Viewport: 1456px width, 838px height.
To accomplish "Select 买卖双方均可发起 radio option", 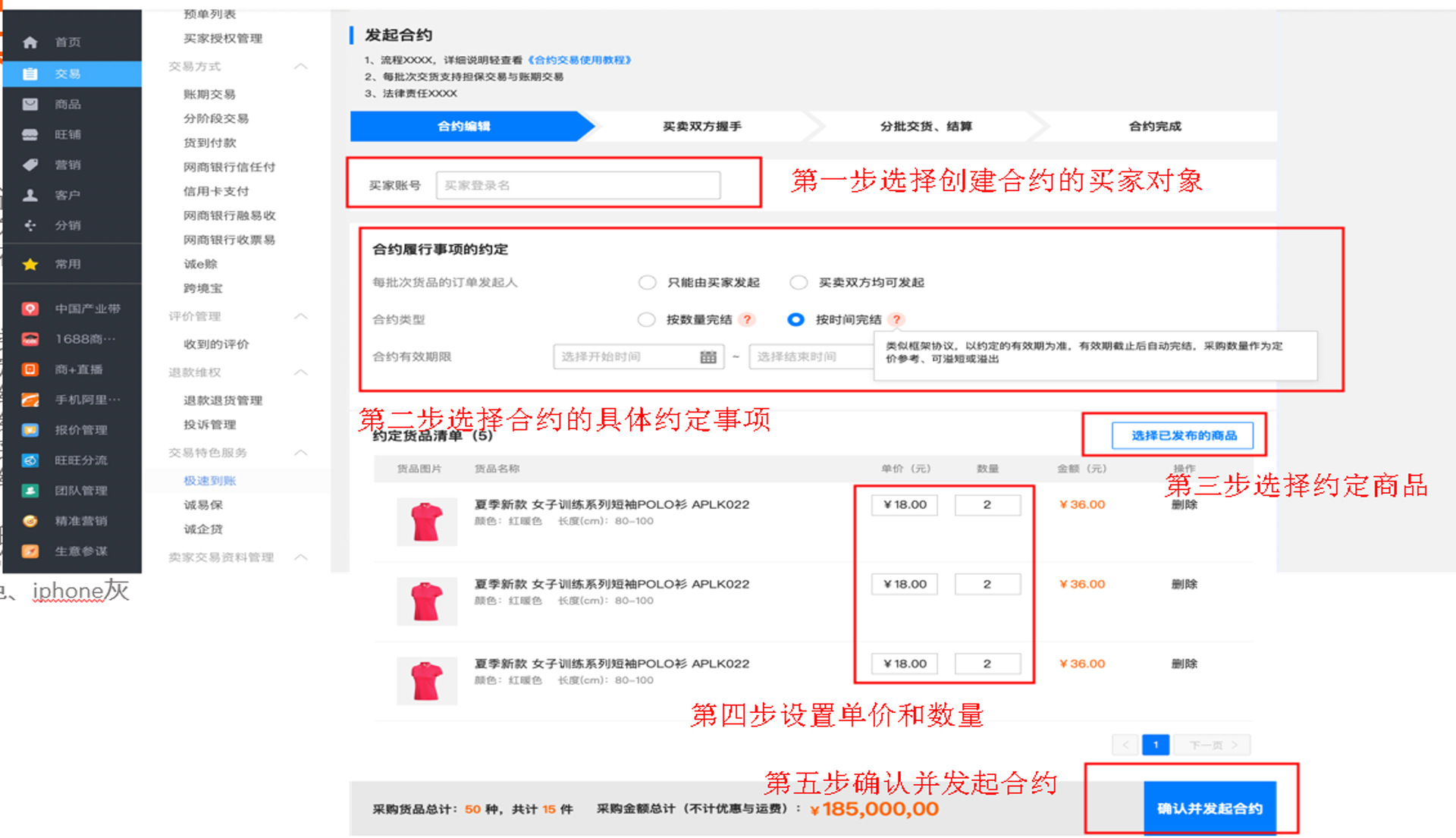I will coord(799,282).
